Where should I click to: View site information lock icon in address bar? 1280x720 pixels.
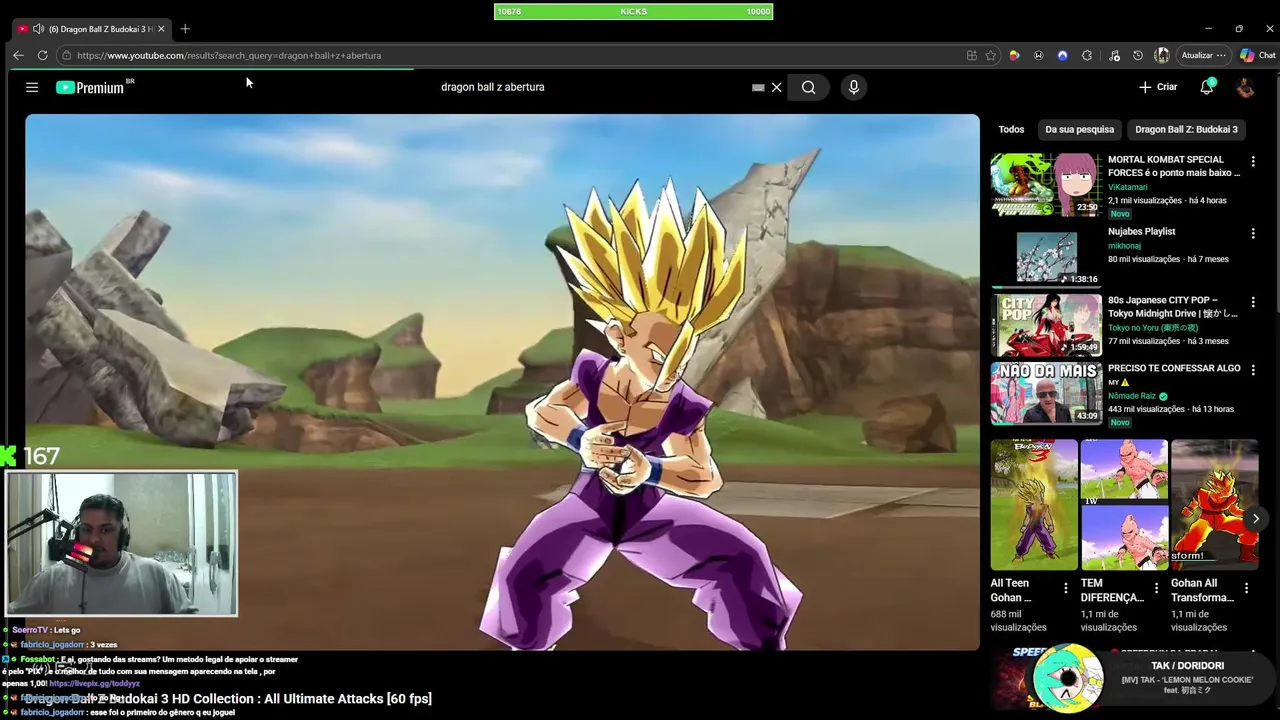[x=66, y=55]
